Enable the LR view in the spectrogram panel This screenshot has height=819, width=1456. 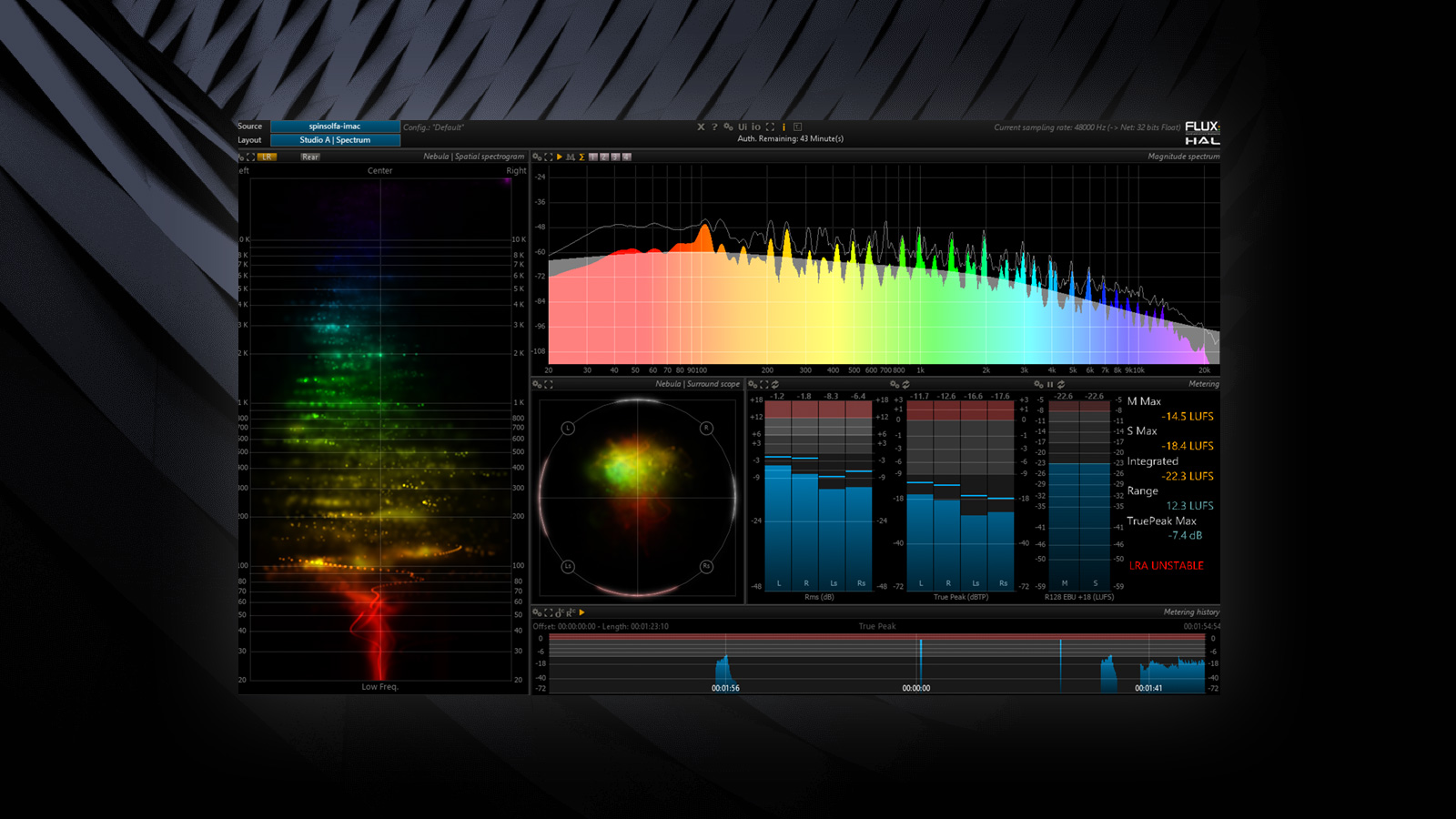point(267,157)
